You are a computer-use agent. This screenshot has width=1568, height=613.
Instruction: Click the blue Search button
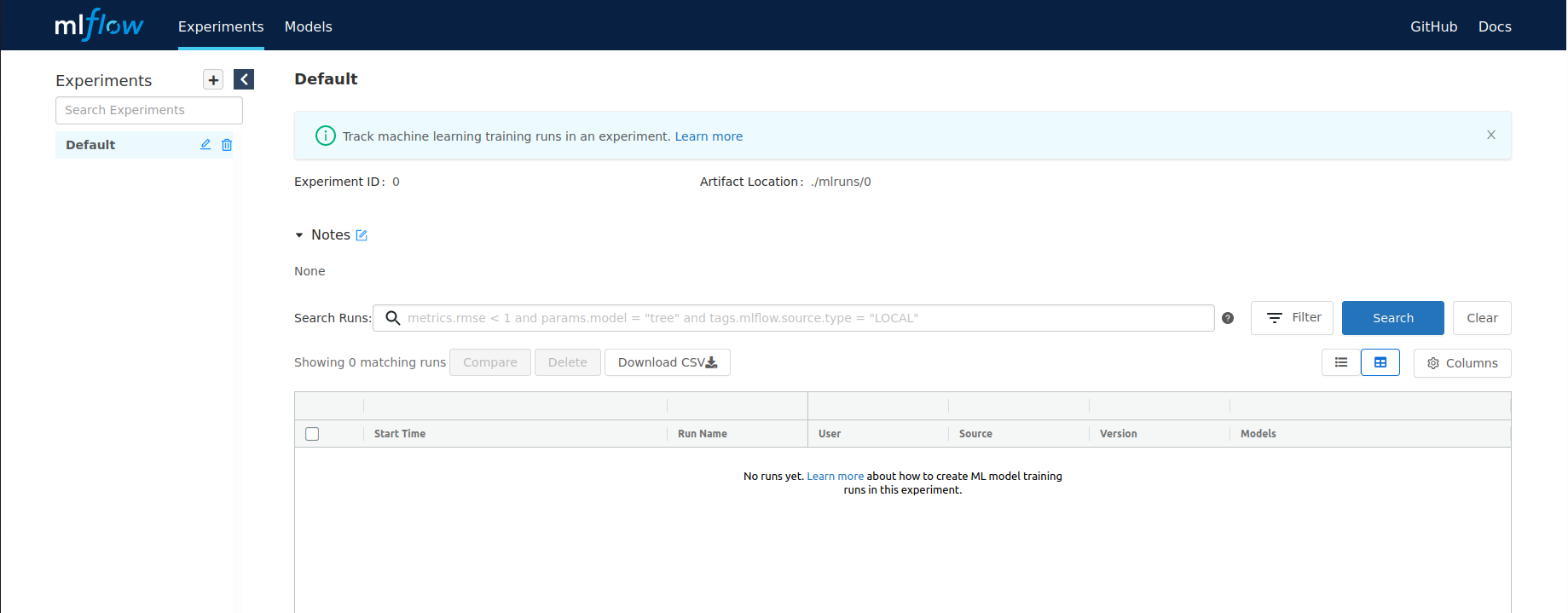1393,318
